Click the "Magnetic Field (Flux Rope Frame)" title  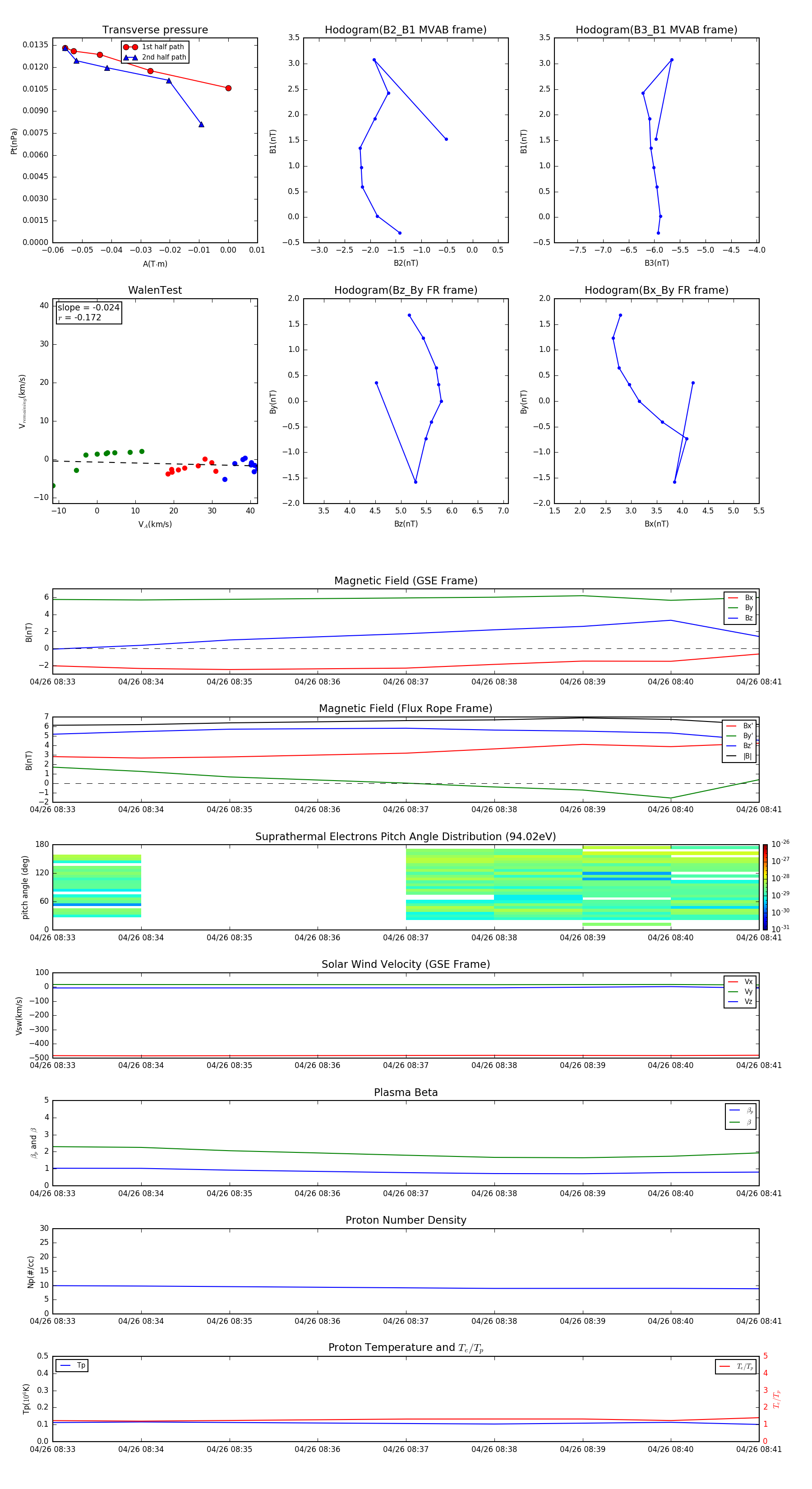point(406,709)
